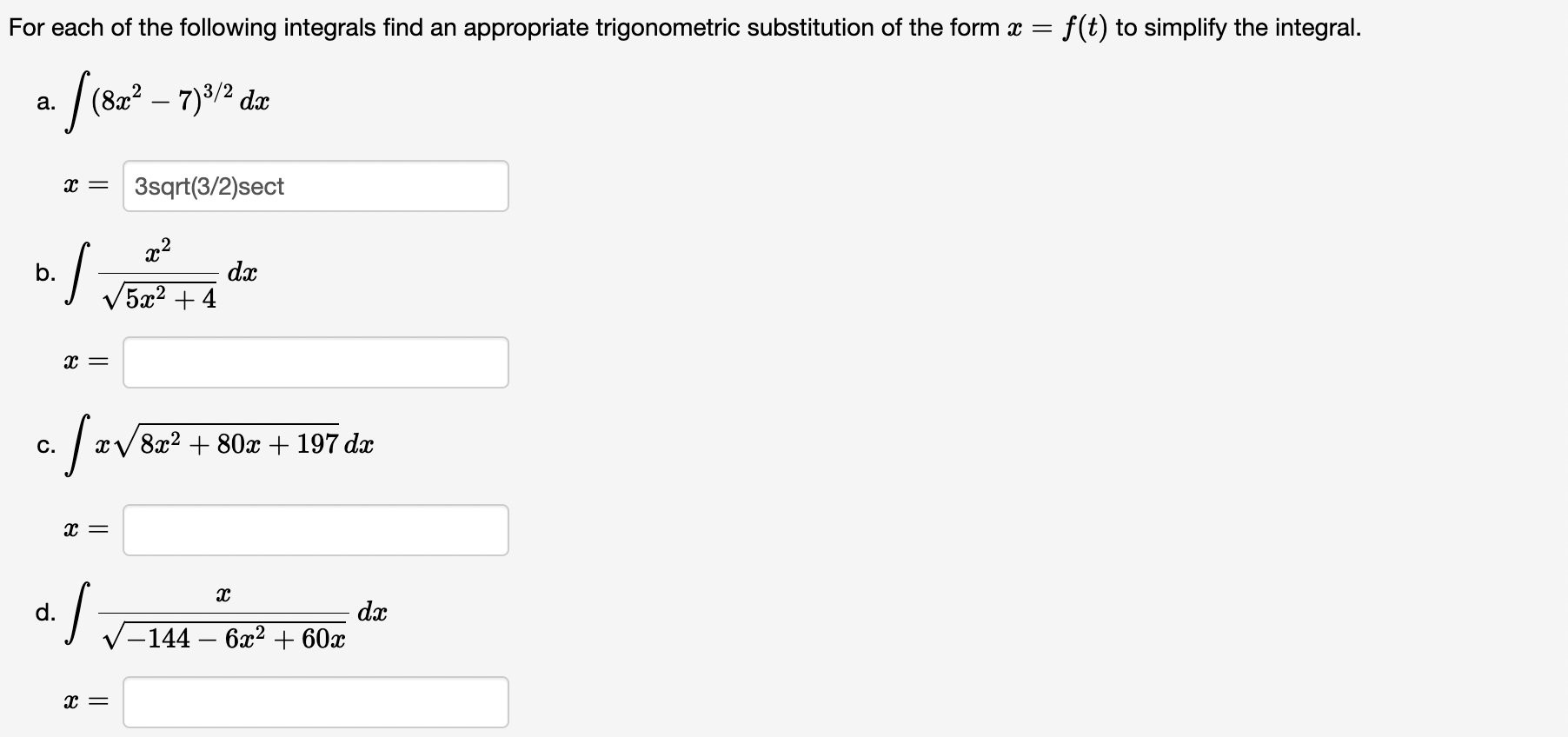Screen dimensions: 1568x737
Task: Click the answer field containing 3sqrt(3/2)sect
Action: click(x=316, y=186)
